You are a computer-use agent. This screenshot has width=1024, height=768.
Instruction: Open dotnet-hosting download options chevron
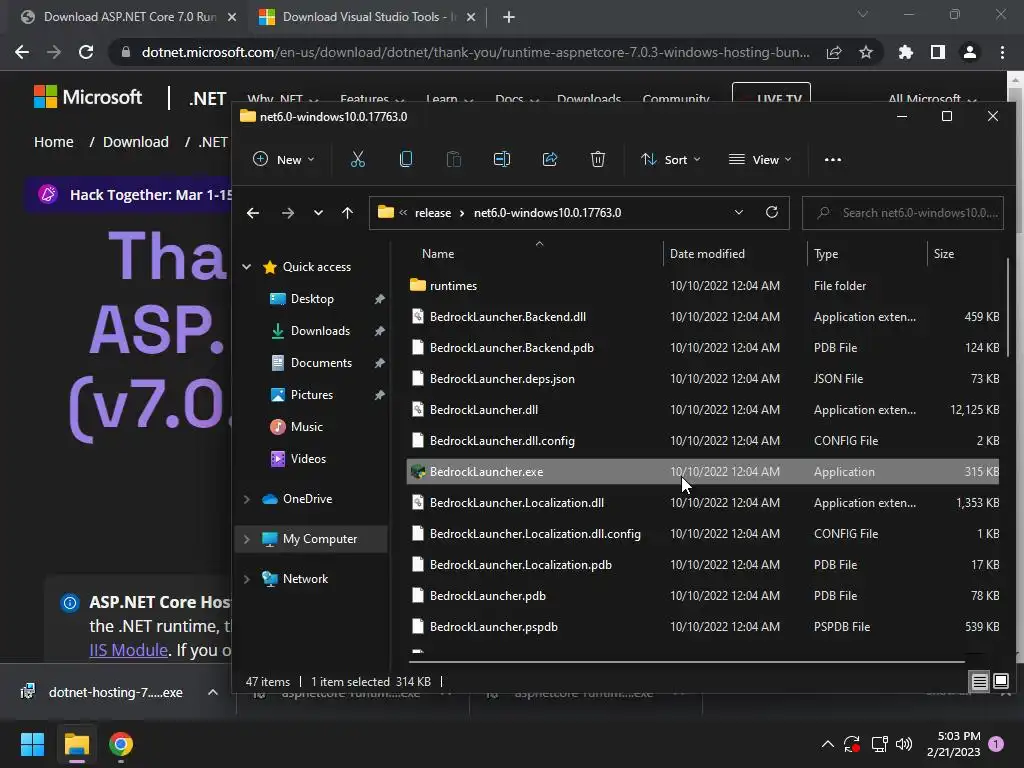(213, 692)
